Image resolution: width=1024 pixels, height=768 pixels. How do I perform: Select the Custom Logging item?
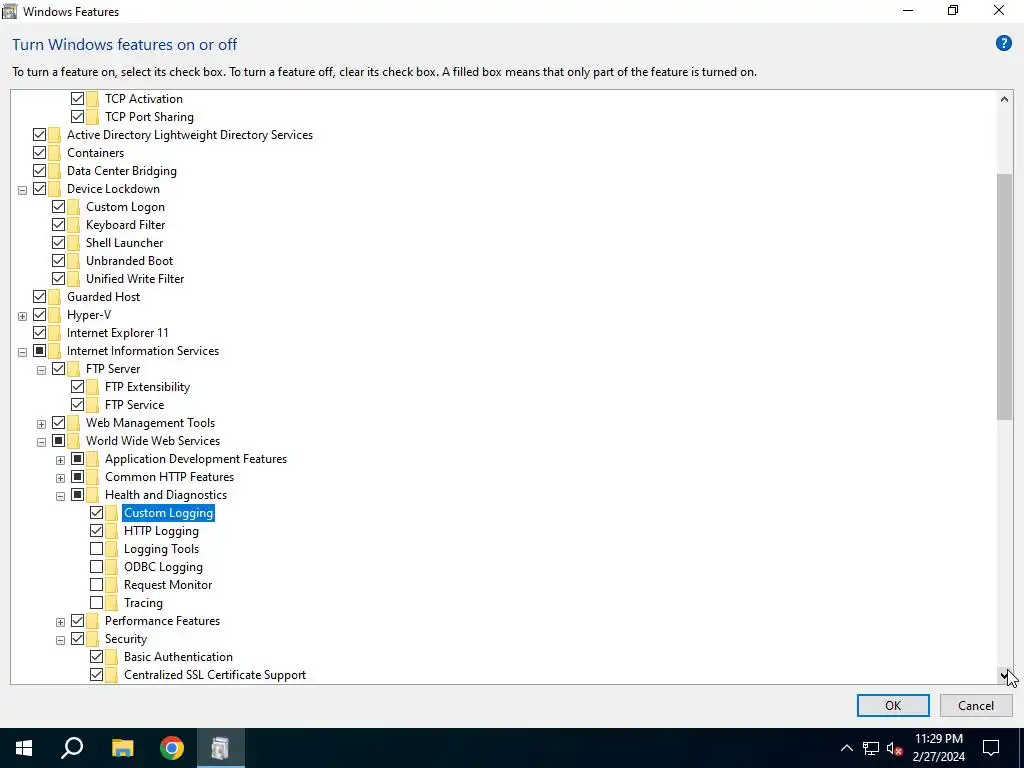(168, 513)
